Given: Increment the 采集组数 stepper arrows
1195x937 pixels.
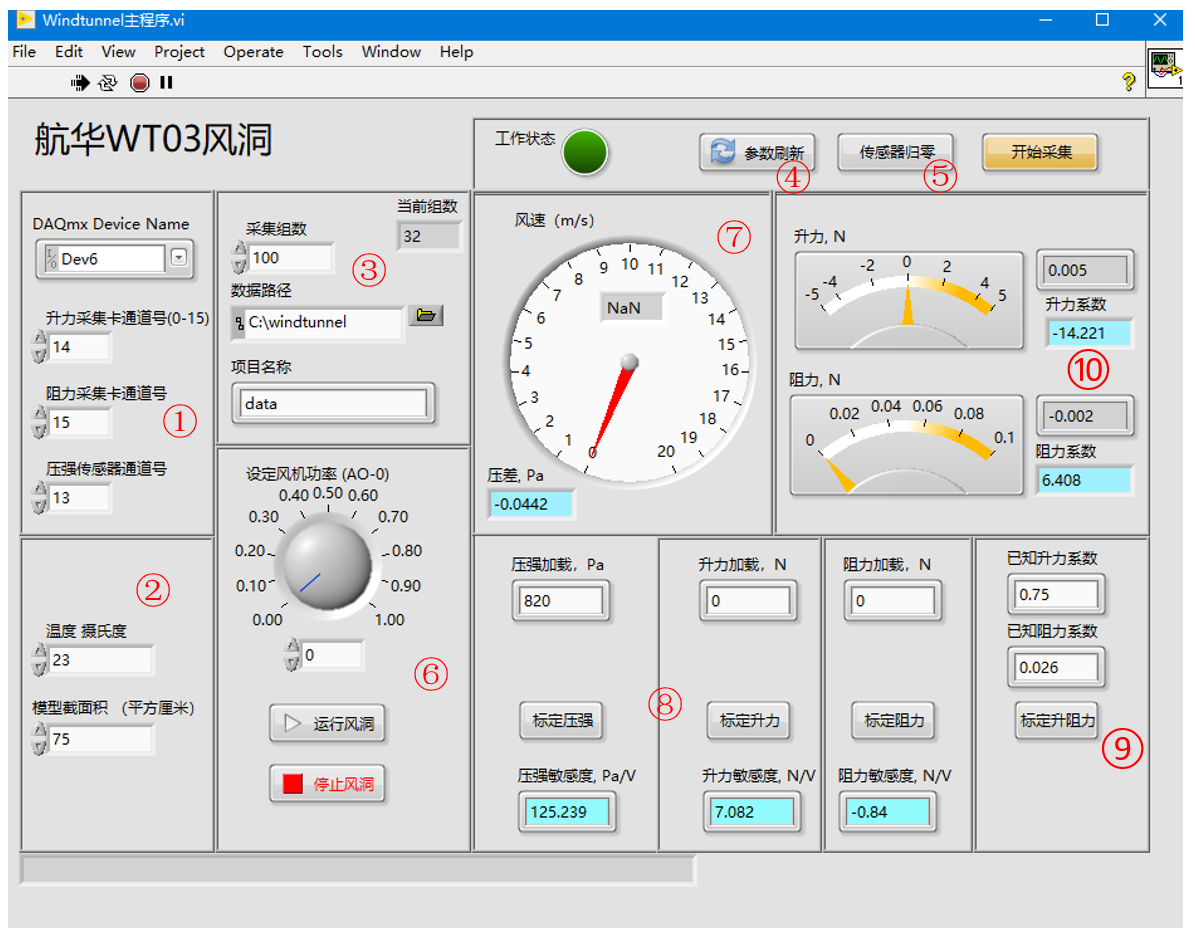Looking at the screenshot, I should pyautogui.click(x=239, y=250).
